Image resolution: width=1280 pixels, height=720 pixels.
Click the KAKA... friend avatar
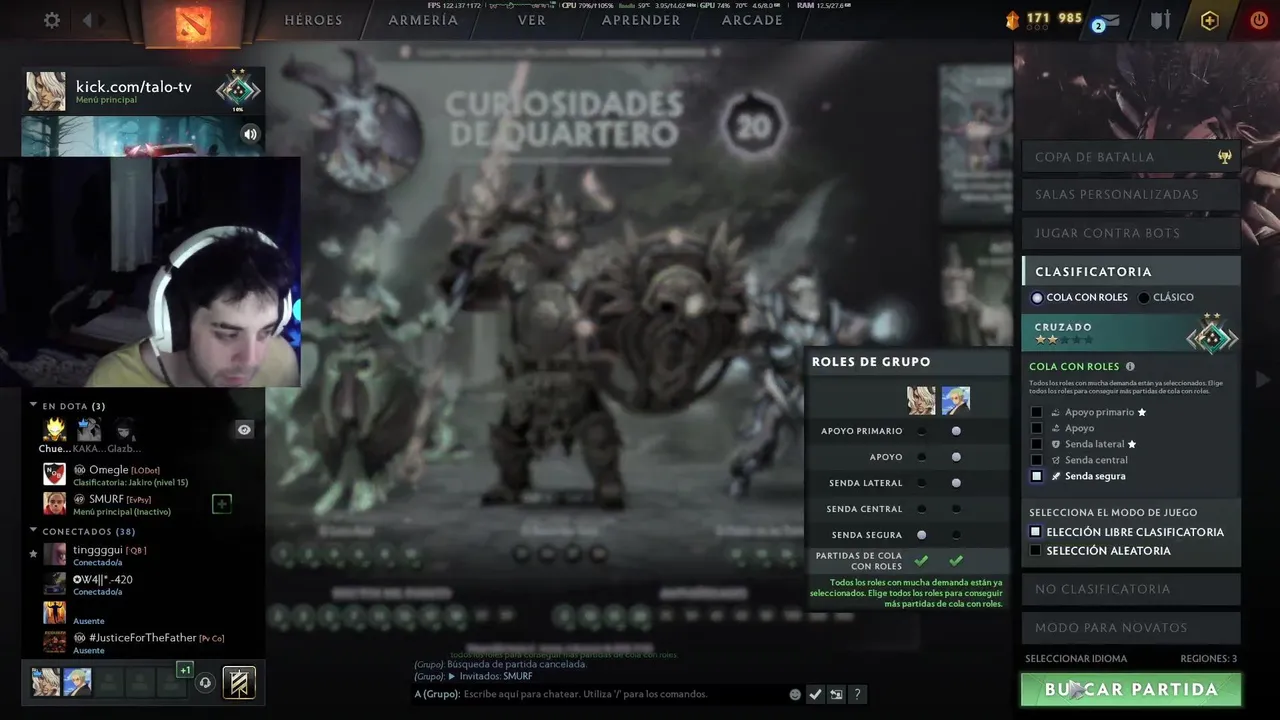[89, 430]
